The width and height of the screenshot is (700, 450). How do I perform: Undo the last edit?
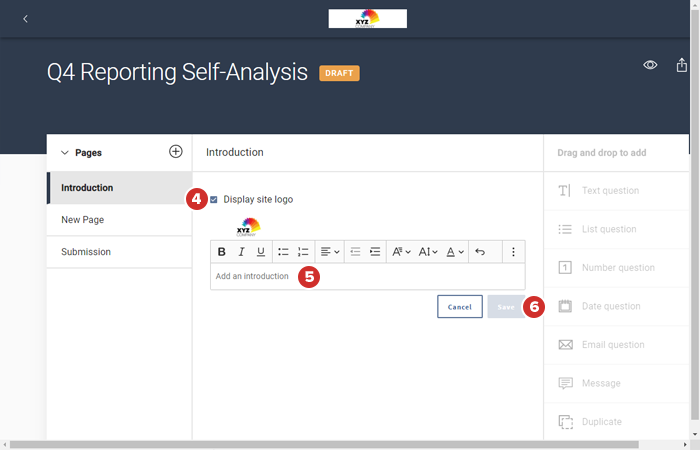(480, 252)
